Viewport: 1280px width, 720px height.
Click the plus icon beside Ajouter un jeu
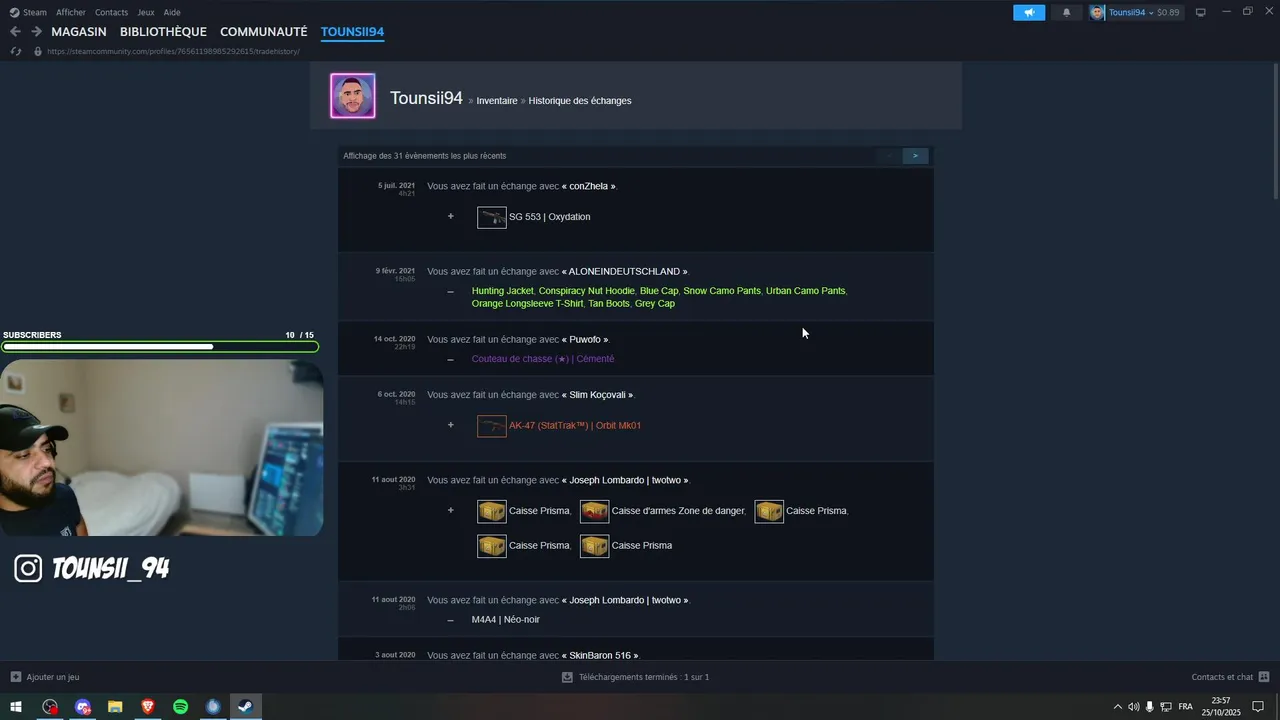coord(15,677)
